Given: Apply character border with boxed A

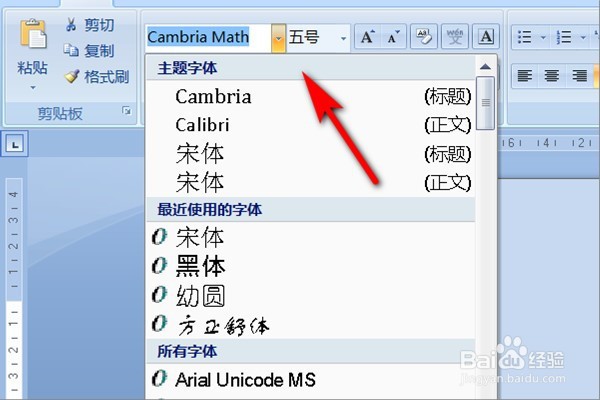Looking at the screenshot, I should (x=486, y=37).
